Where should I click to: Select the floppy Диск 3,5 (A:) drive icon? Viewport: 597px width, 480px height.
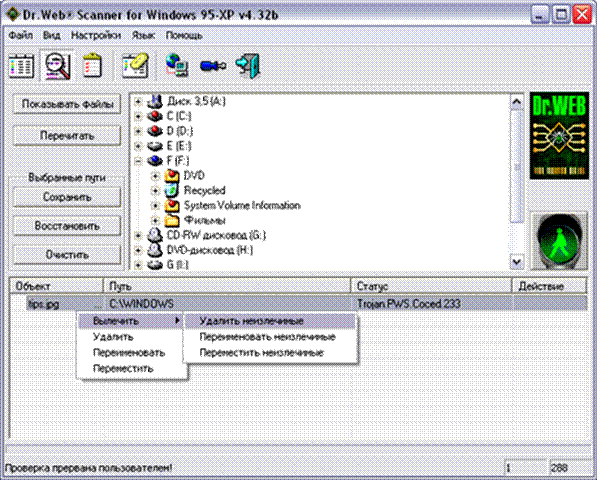pos(155,101)
